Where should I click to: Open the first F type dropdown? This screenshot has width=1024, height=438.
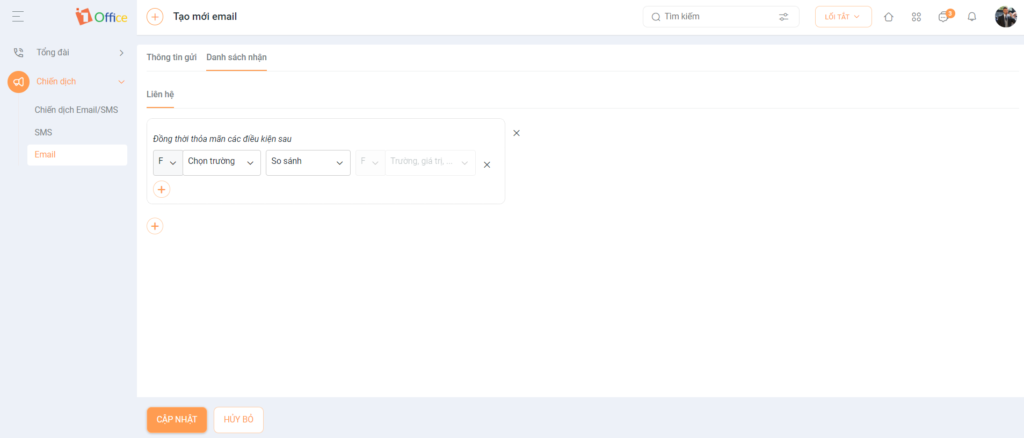coord(168,163)
